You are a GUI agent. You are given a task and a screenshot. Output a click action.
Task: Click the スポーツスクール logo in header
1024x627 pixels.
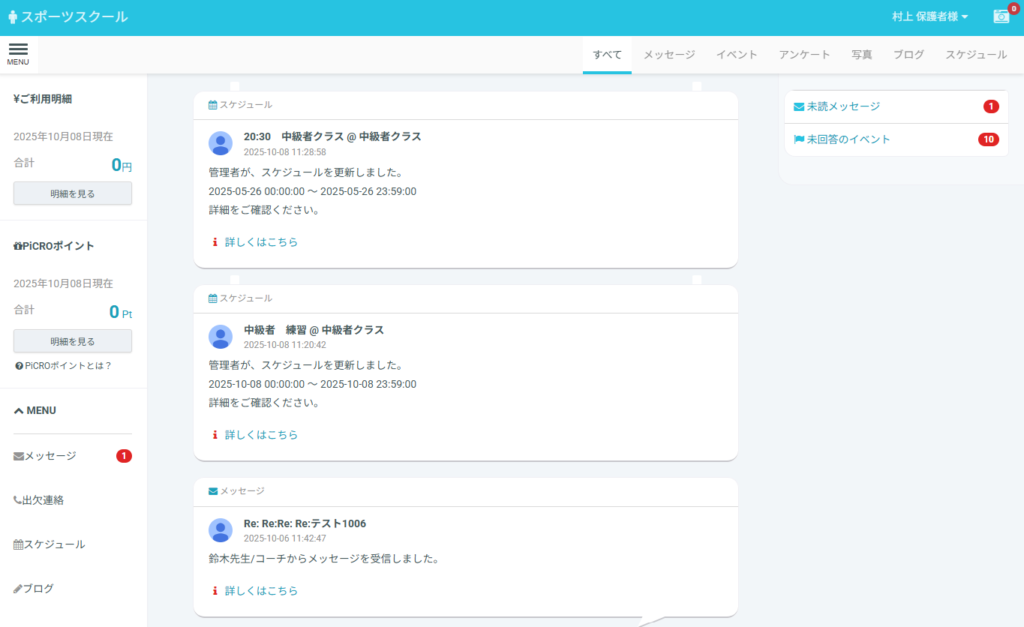[68, 17]
